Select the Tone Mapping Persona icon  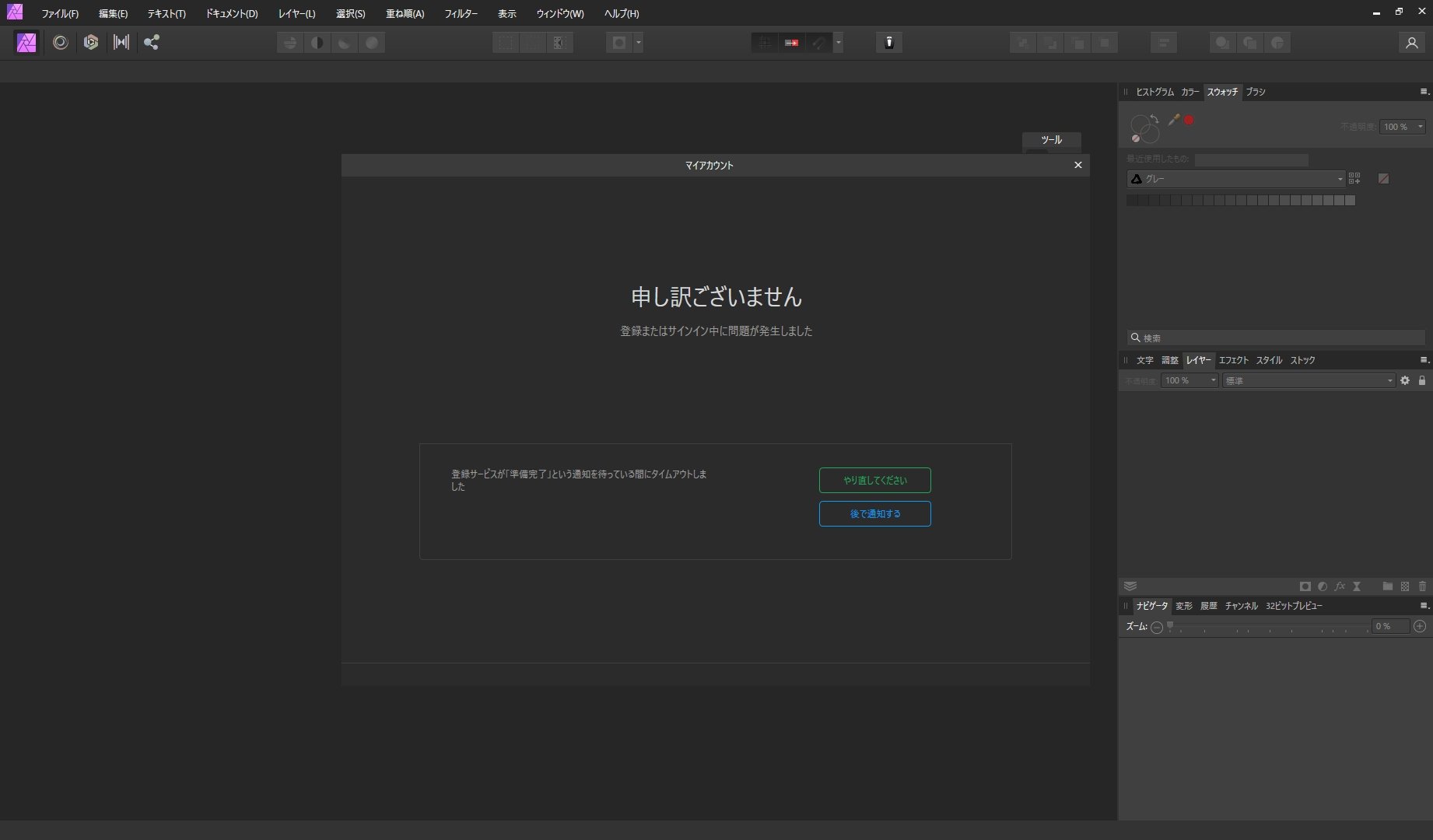point(121,43)
